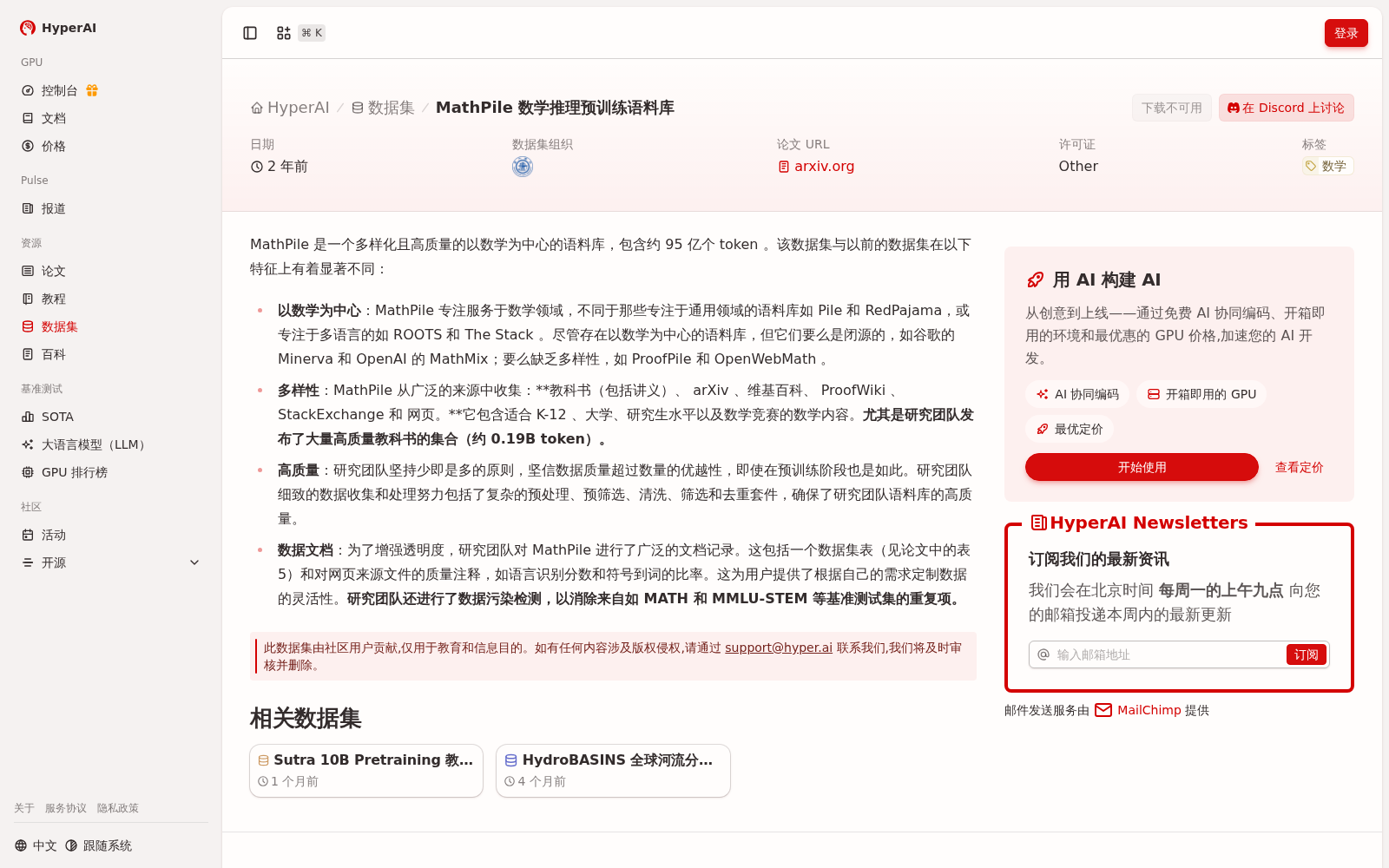Screen dimensions: 1389x868
Task: Open the arxiv.org paper link
Action: [824, 167]
